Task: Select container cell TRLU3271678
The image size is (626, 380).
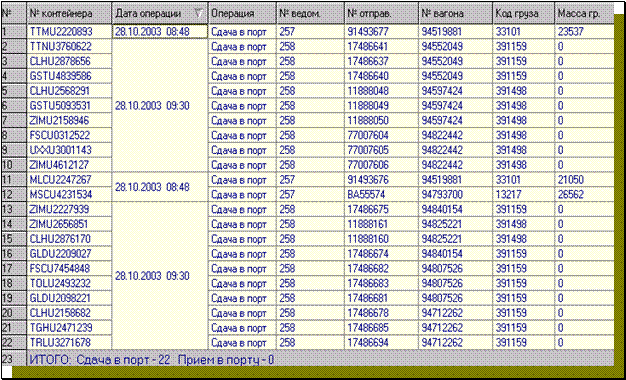Action: point(69,342)
